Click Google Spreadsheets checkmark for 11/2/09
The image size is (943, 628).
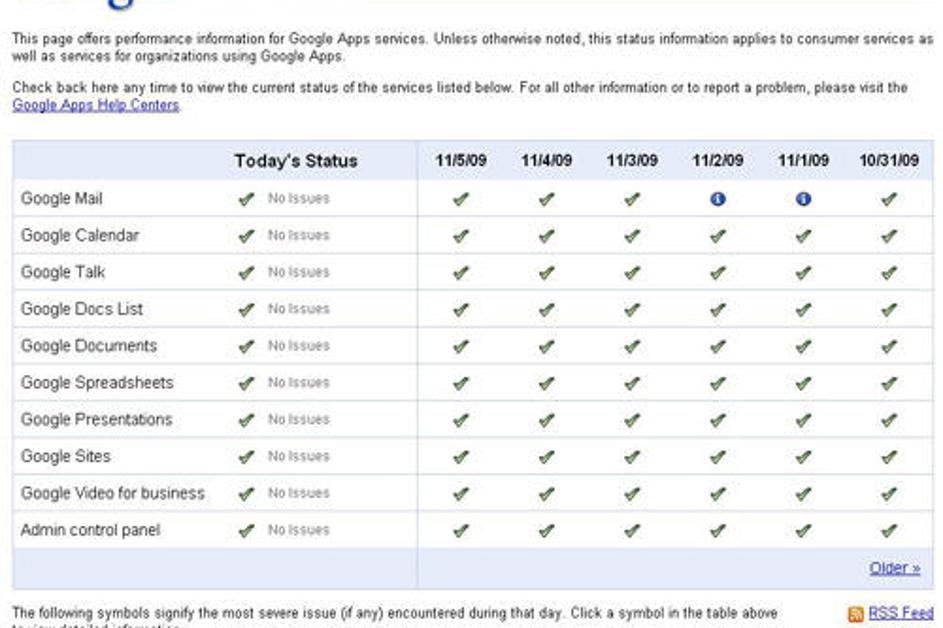717,383
